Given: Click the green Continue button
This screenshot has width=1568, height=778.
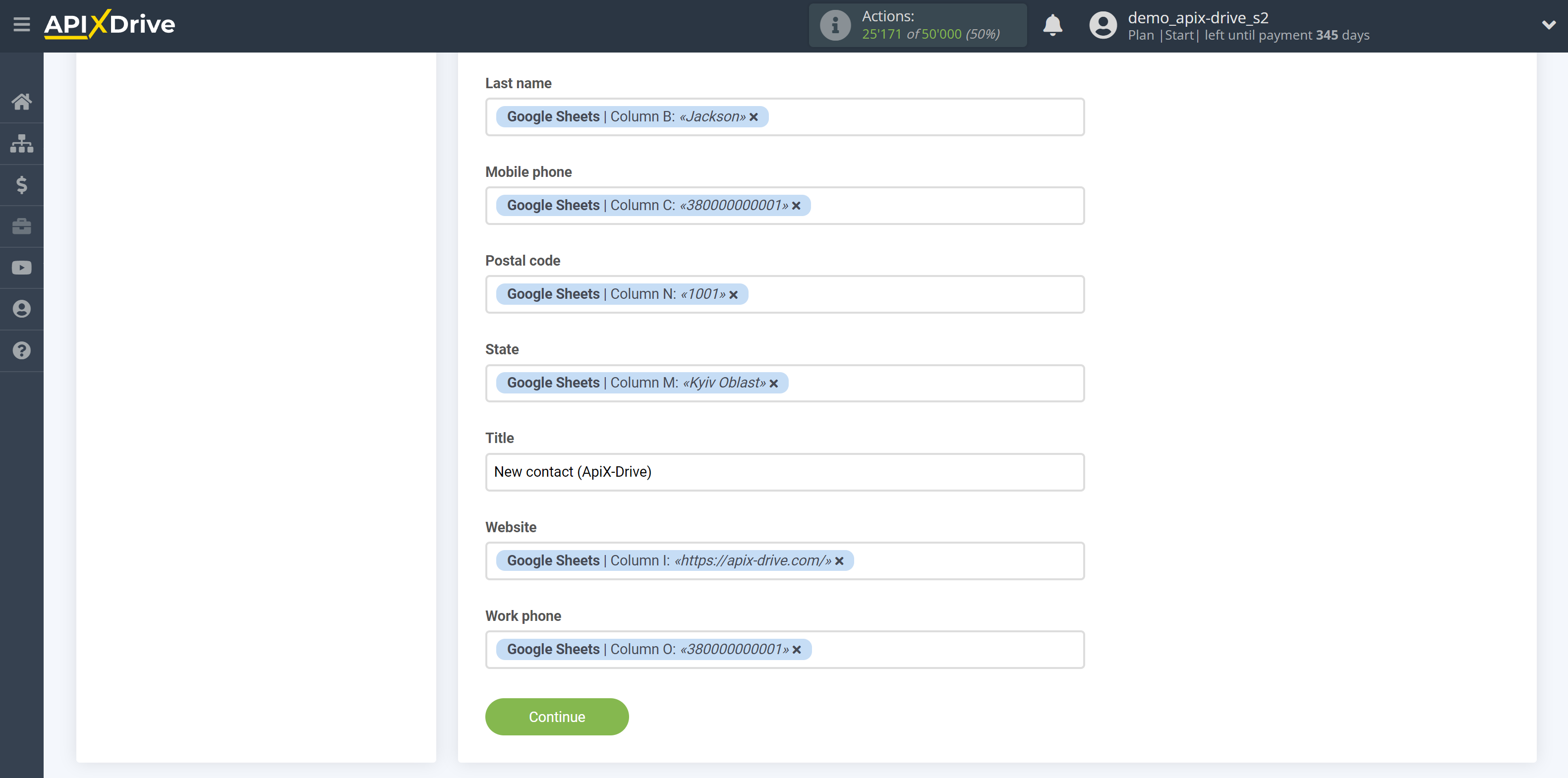Looking at the screenshot, I should coord(557,717).
